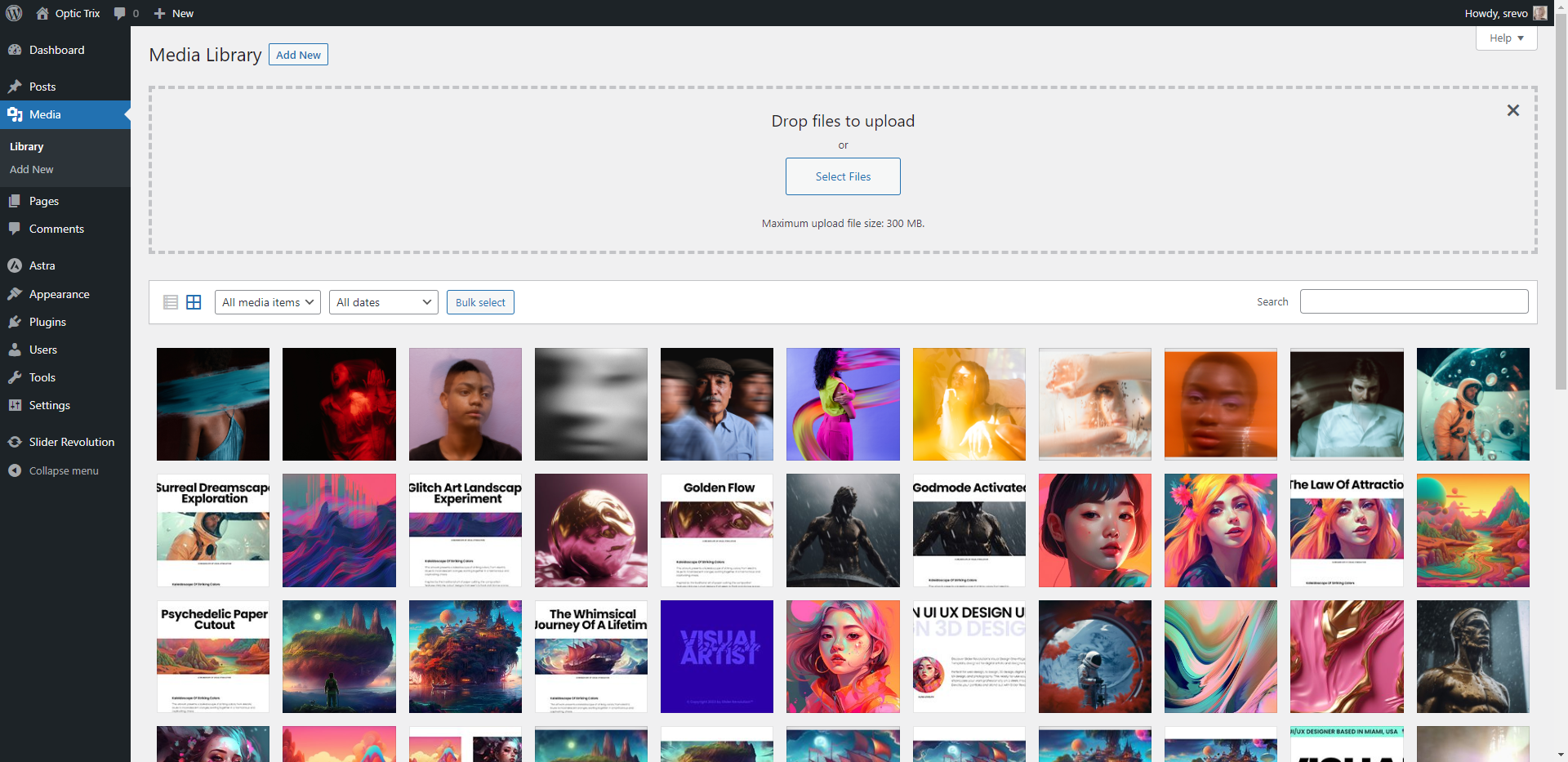Open the Settings menu item
Screen dimensions: 1568x762
[65, 405]
